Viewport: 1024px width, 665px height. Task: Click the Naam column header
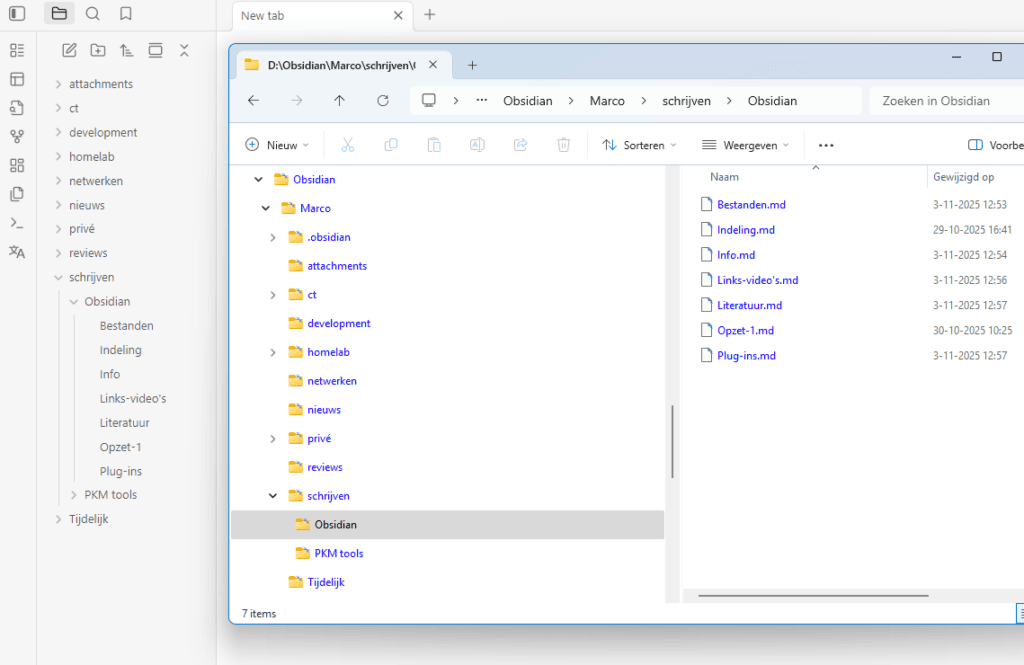pos(724,177)
